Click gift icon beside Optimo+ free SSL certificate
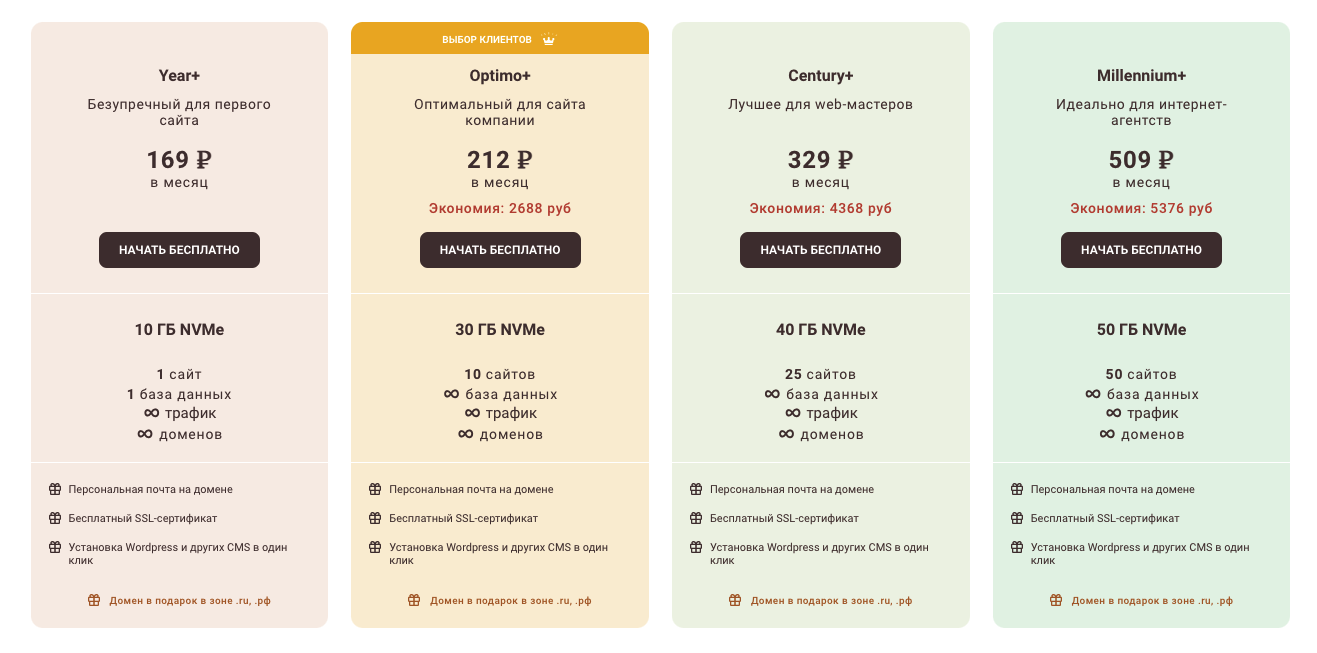 coord(375,518)
